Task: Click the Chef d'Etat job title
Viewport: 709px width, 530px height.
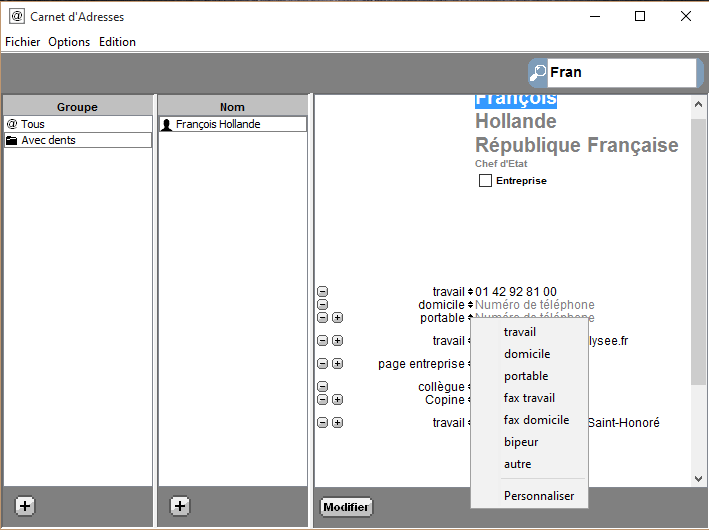Action: pos(501,164)
